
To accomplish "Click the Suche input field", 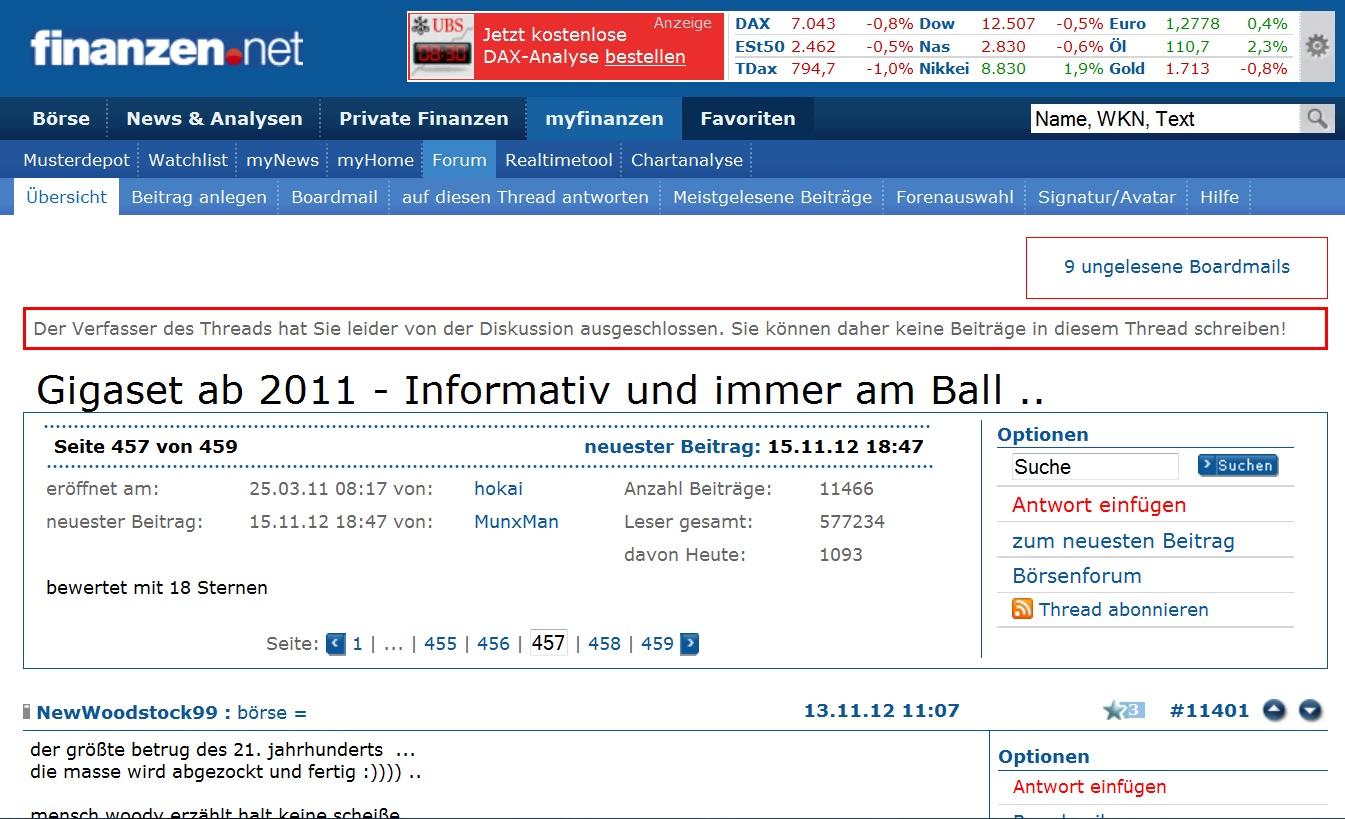I will point(1093,466).
